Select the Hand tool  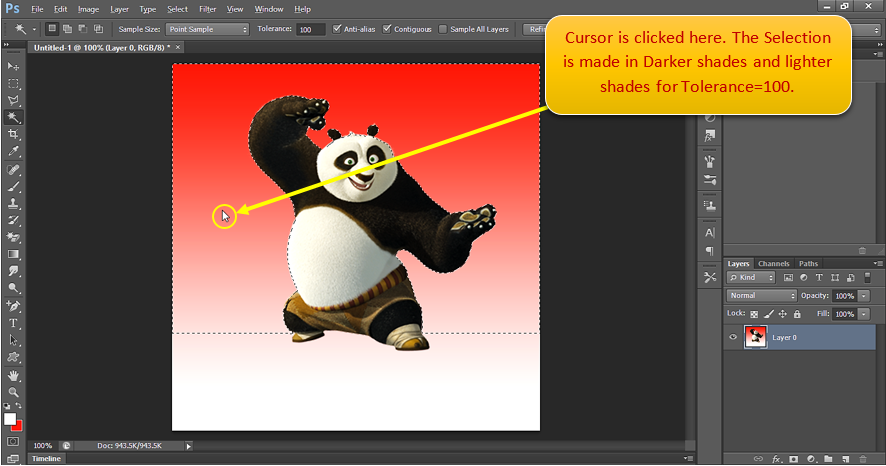click(13, 376)
